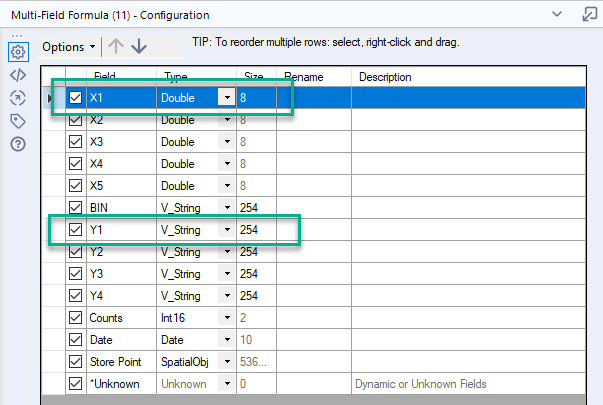Open the configuration gear tab

[x=17, y=52]
